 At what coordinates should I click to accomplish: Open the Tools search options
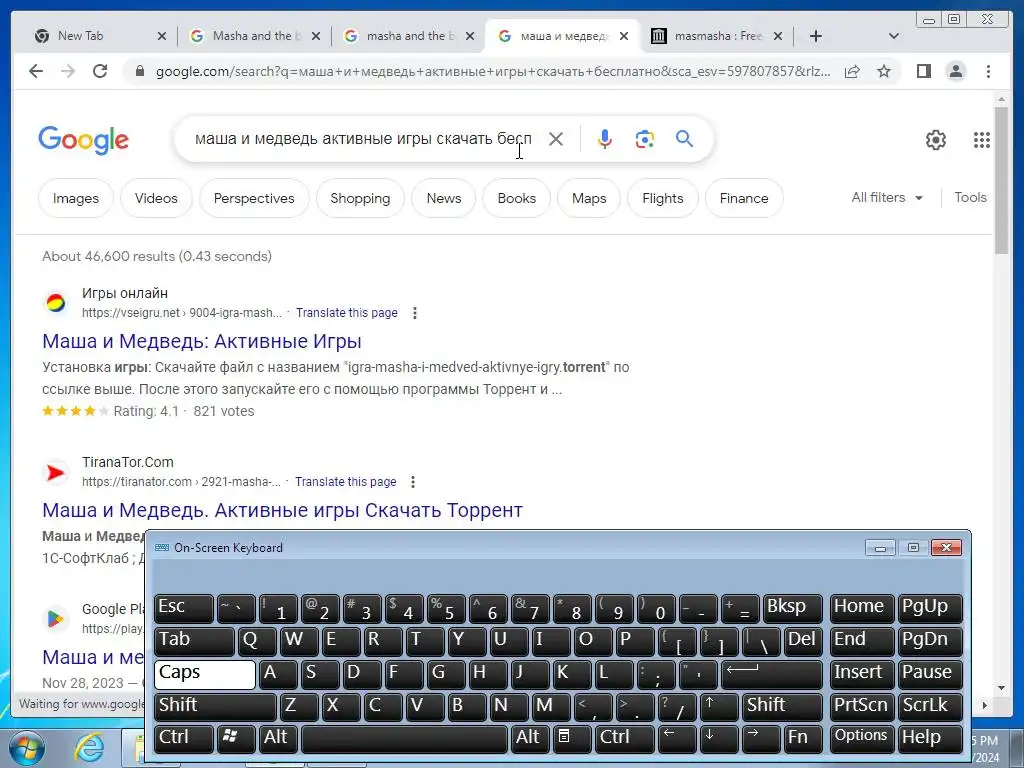[x=970, y=198]
